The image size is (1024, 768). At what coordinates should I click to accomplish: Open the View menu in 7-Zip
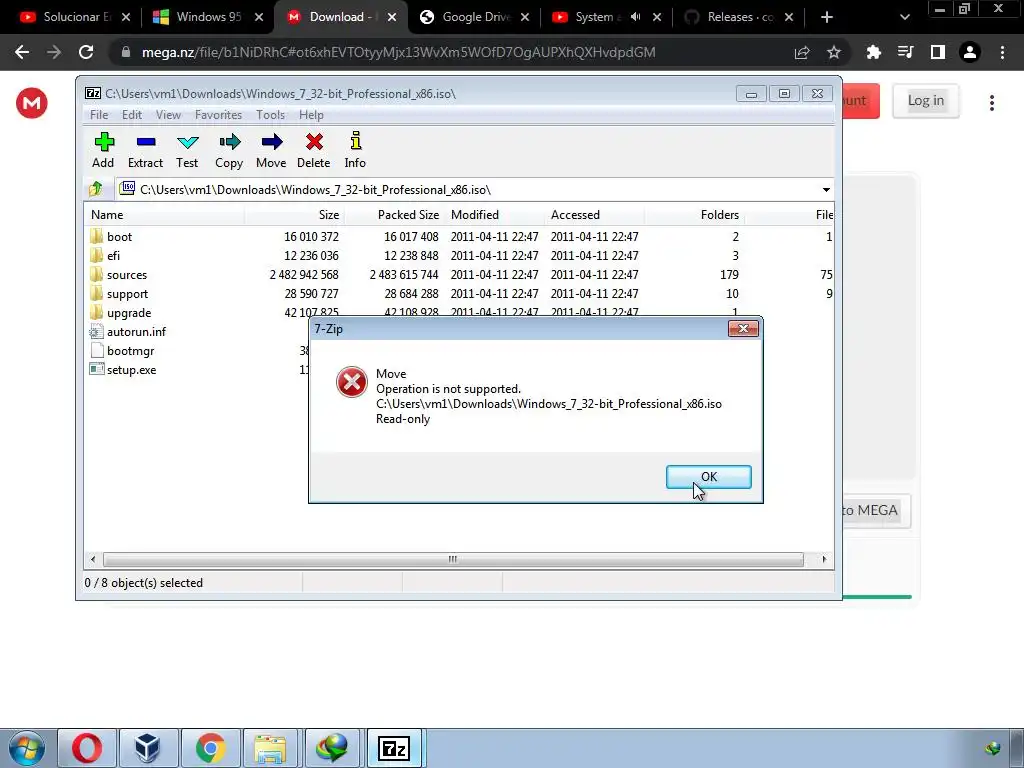pos(168,115)
